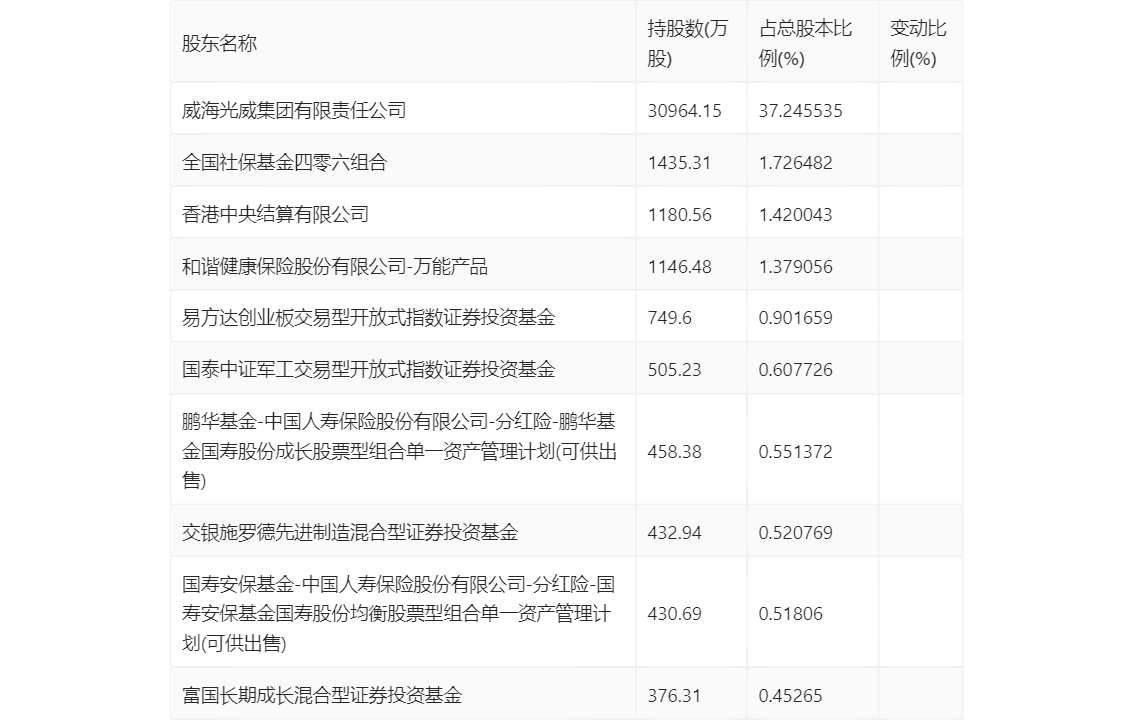Select the value 1435.31
Screen dimensions: 1134x720
tap(679, 163)
